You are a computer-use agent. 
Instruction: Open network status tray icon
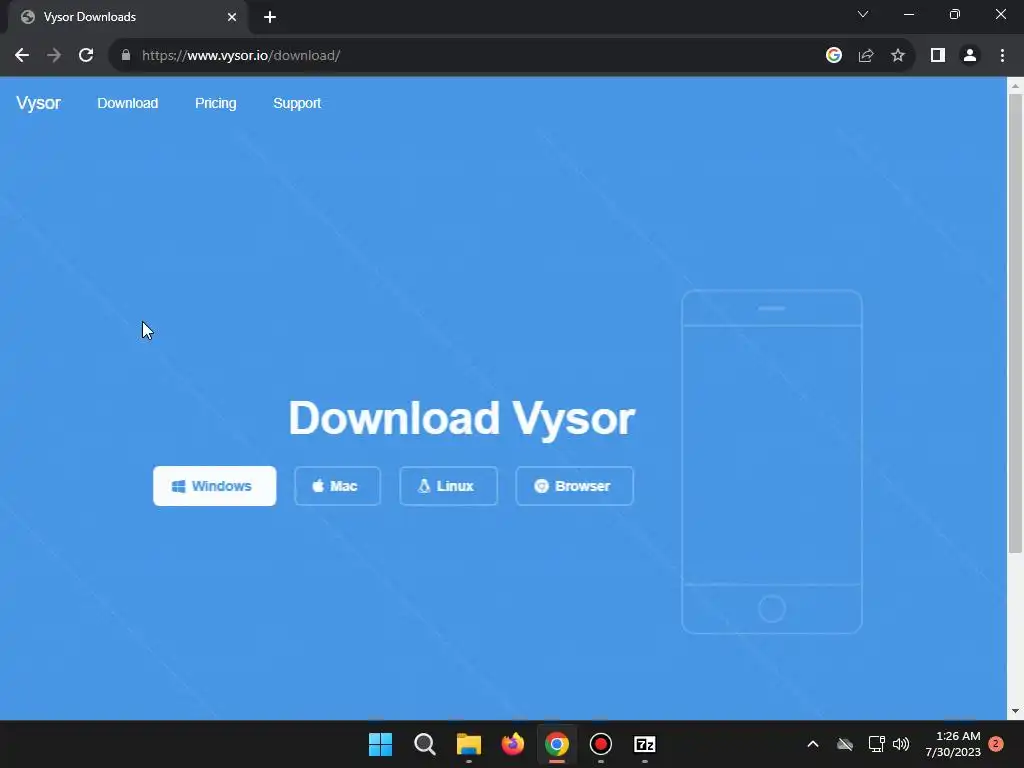click(876, 744)
